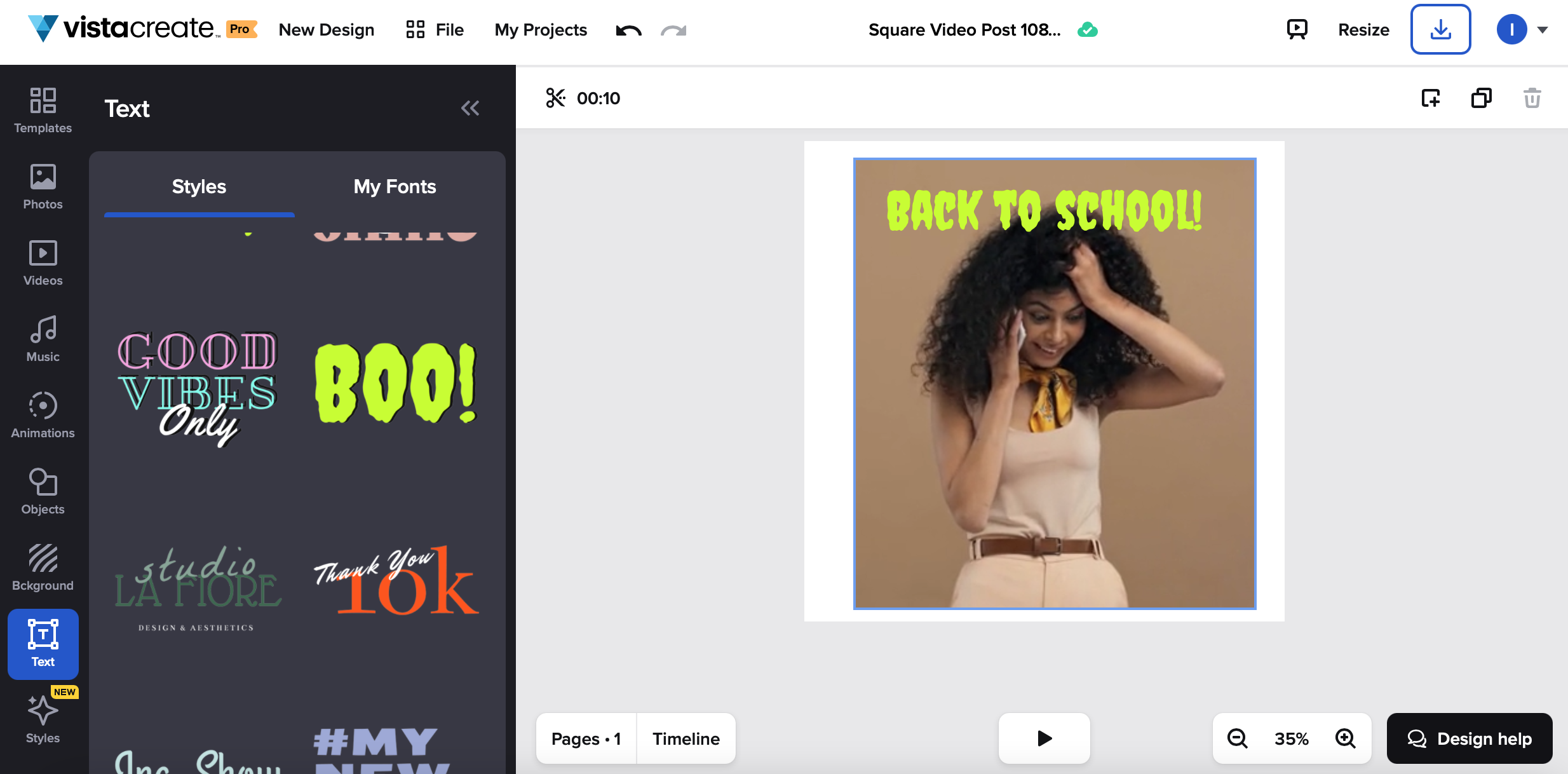
Task: Open the presentation preview icon
Action: 1297,29
